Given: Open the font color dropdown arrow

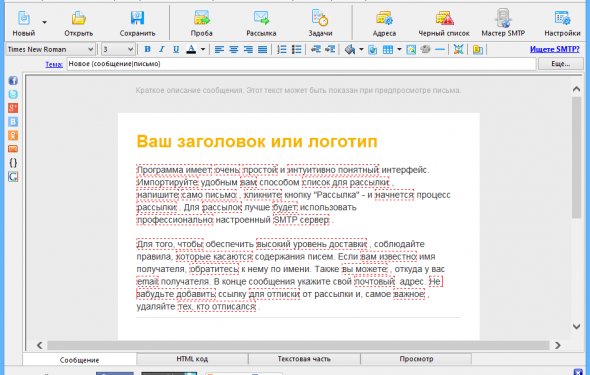Looking at the screenshot, I should coord(203,49).
